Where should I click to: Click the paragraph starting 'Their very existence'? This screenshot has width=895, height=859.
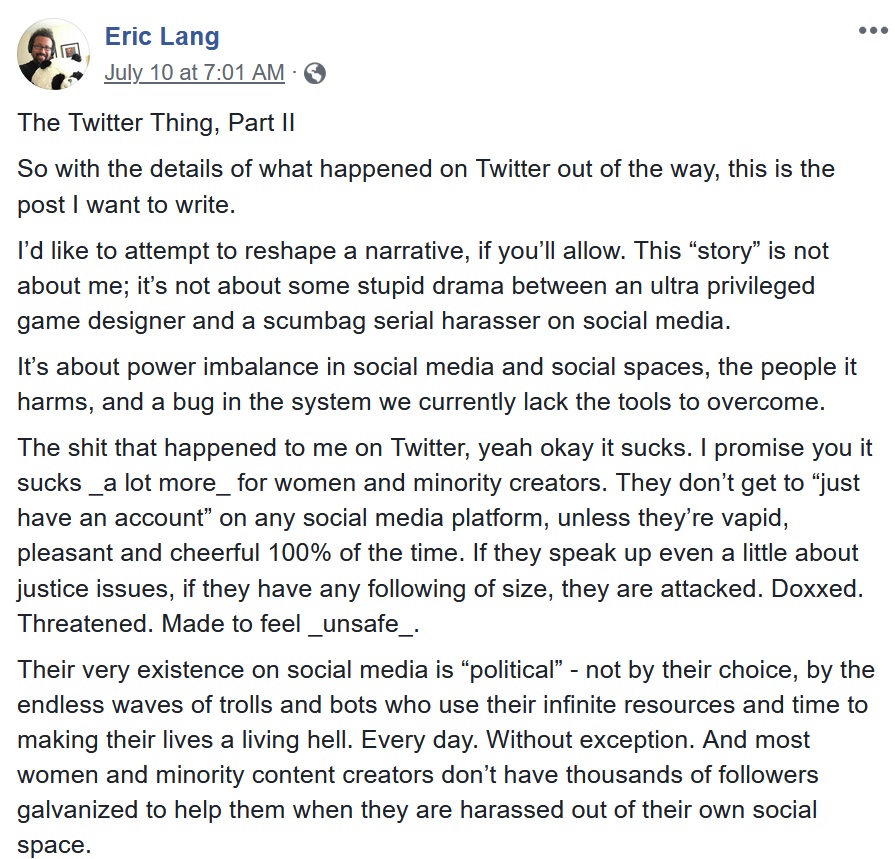(x=446, y=757)
